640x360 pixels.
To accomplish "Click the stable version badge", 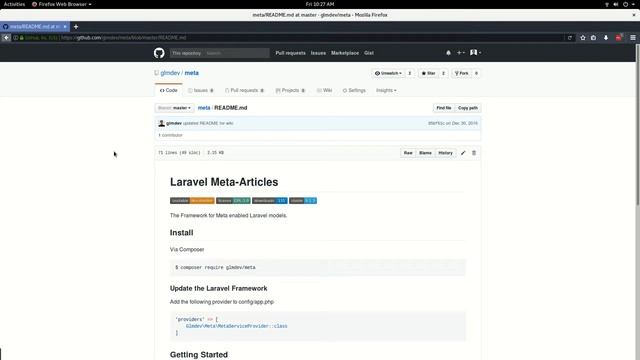I will point(303,200).
